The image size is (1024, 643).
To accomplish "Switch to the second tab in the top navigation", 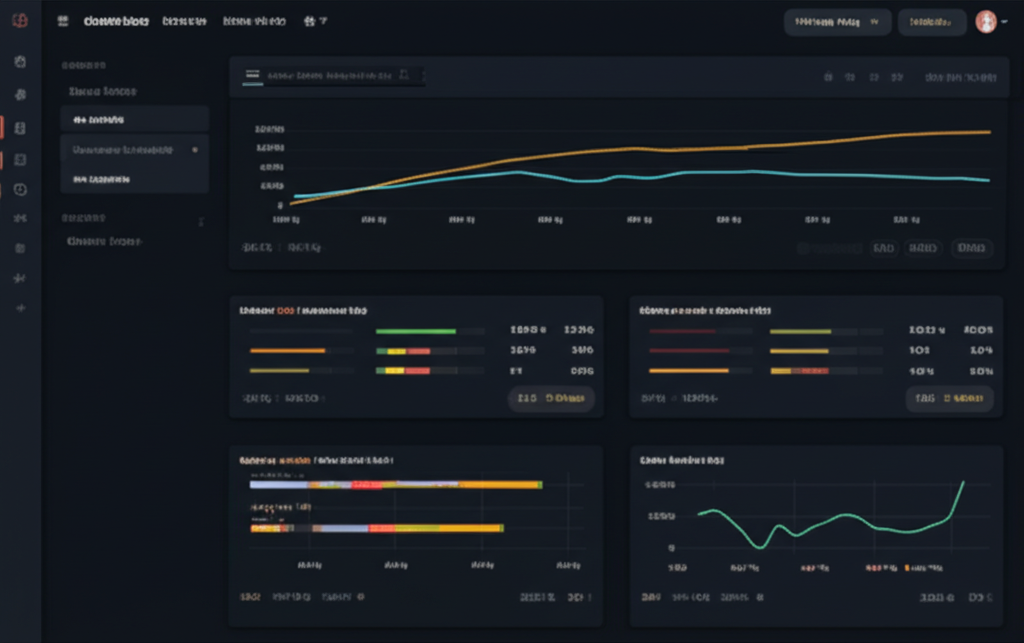I will [x=185, y=21].
